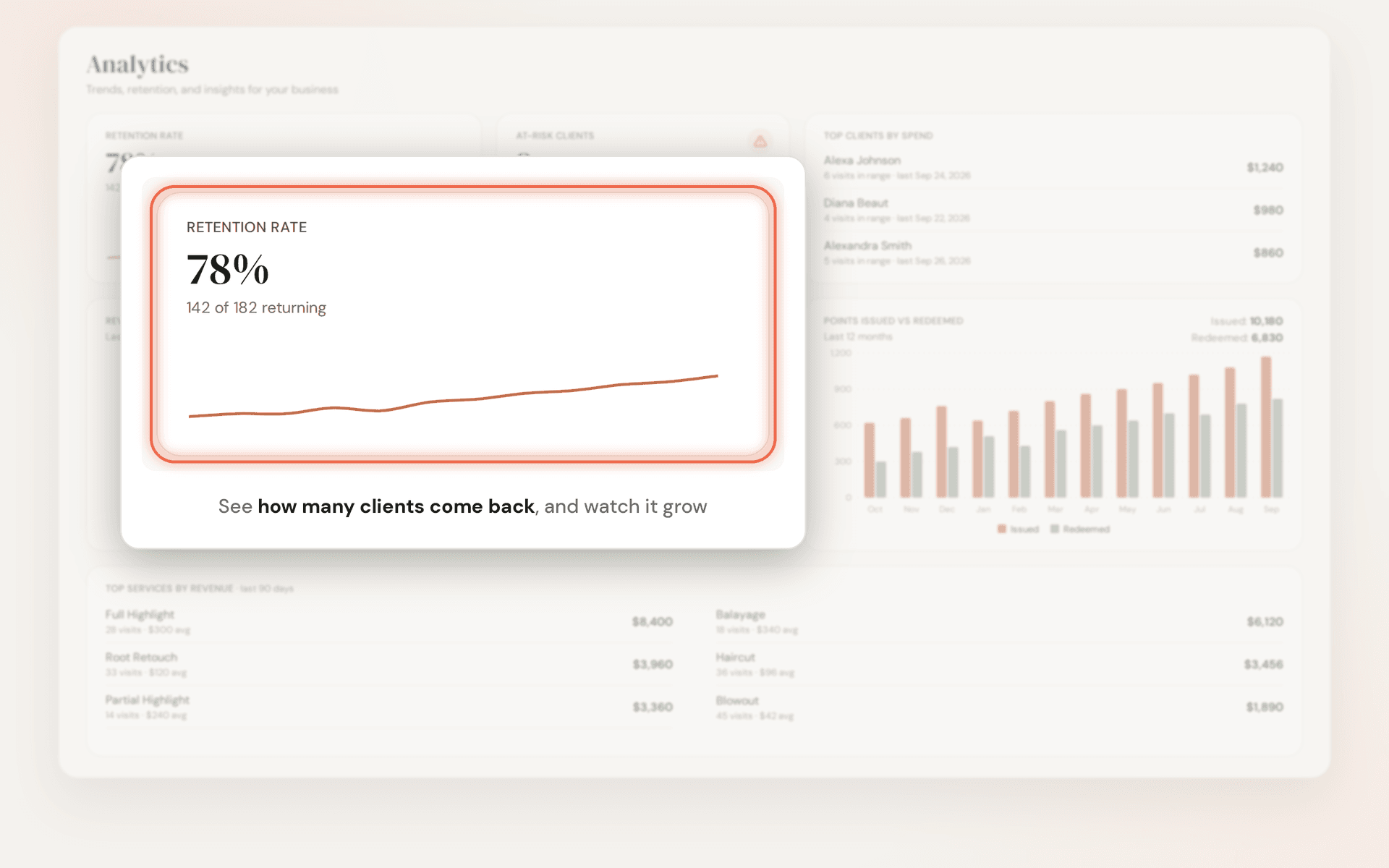
Task: Click the $1,890 Blowout revenue
Action: point(1265,707)
